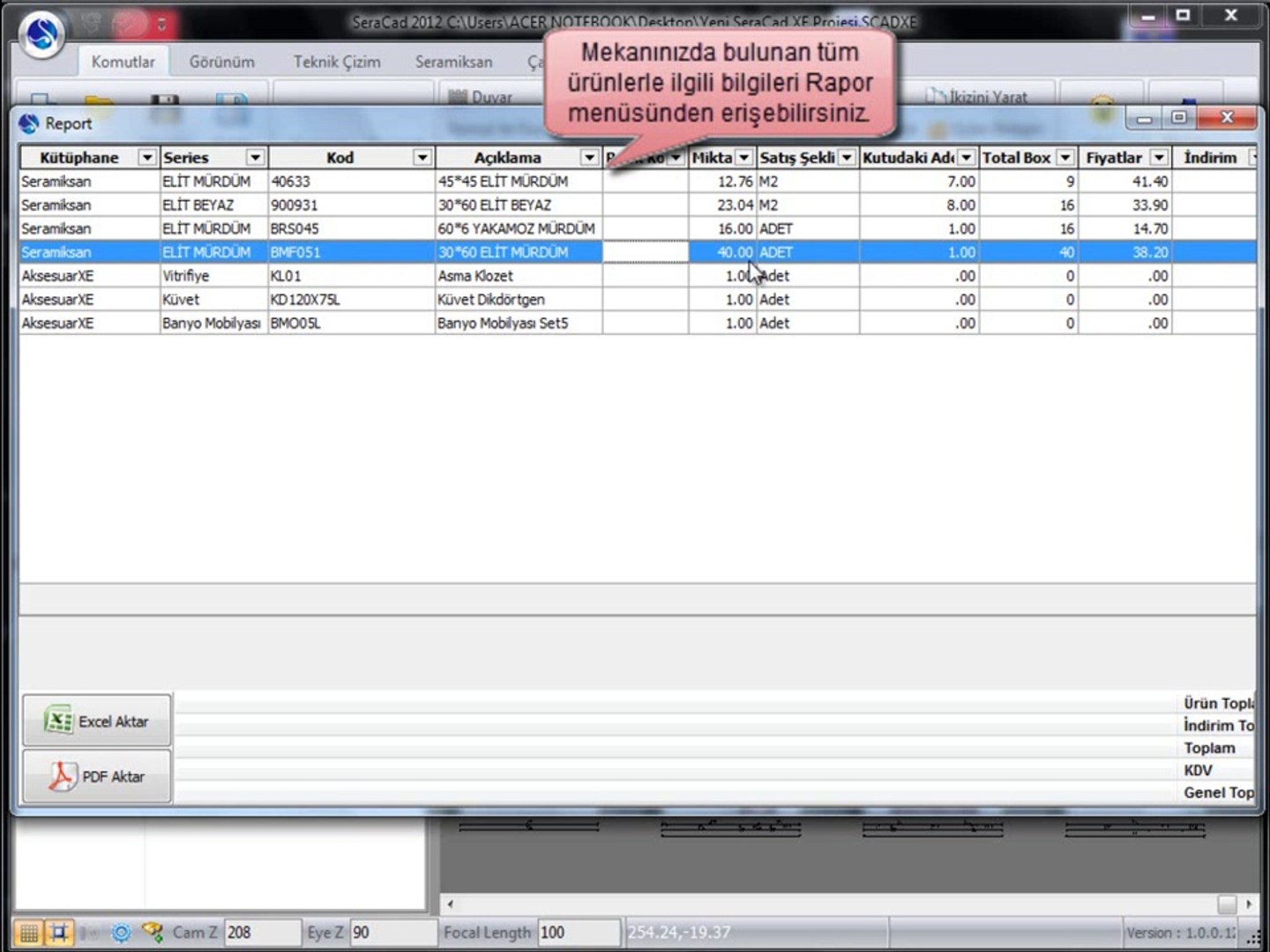Click the right arrow of horizontal scrollbar
The width and height of the screenshot is (1270, 952).
[x=1249, y=904]
